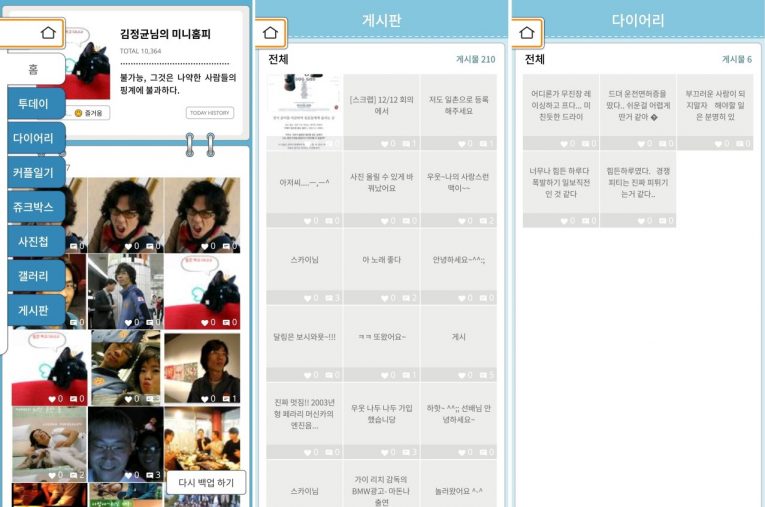Open post '달링은 보시와풋~!!!'
765x507 pixels.
[304, 343]
